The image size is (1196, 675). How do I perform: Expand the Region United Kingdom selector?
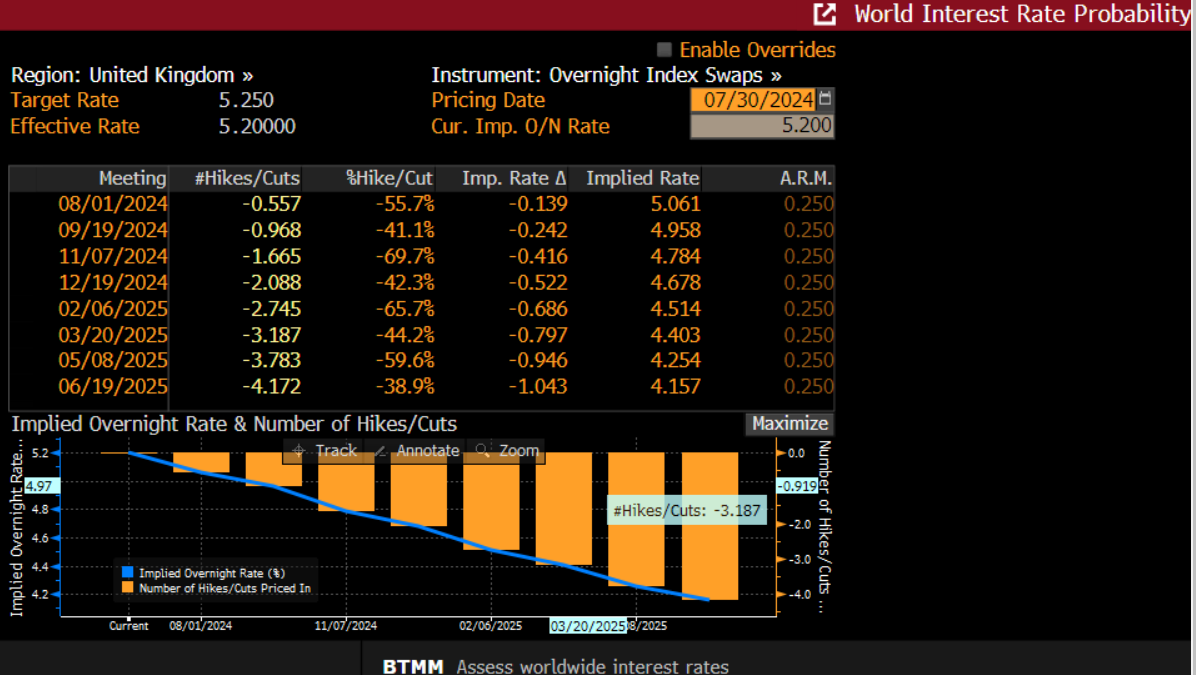(248, 74)
